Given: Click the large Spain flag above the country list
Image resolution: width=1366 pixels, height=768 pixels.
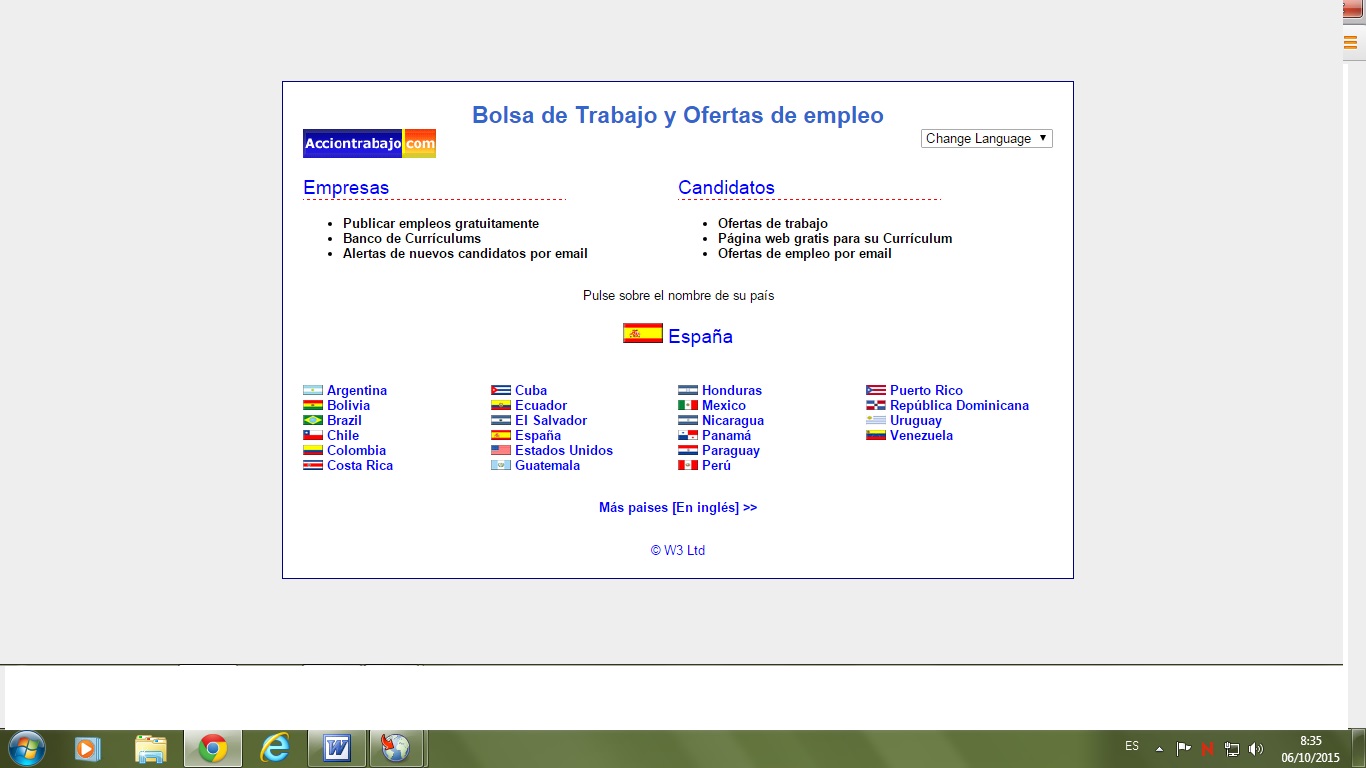Looking at the screenshot, I should [642, 334].
